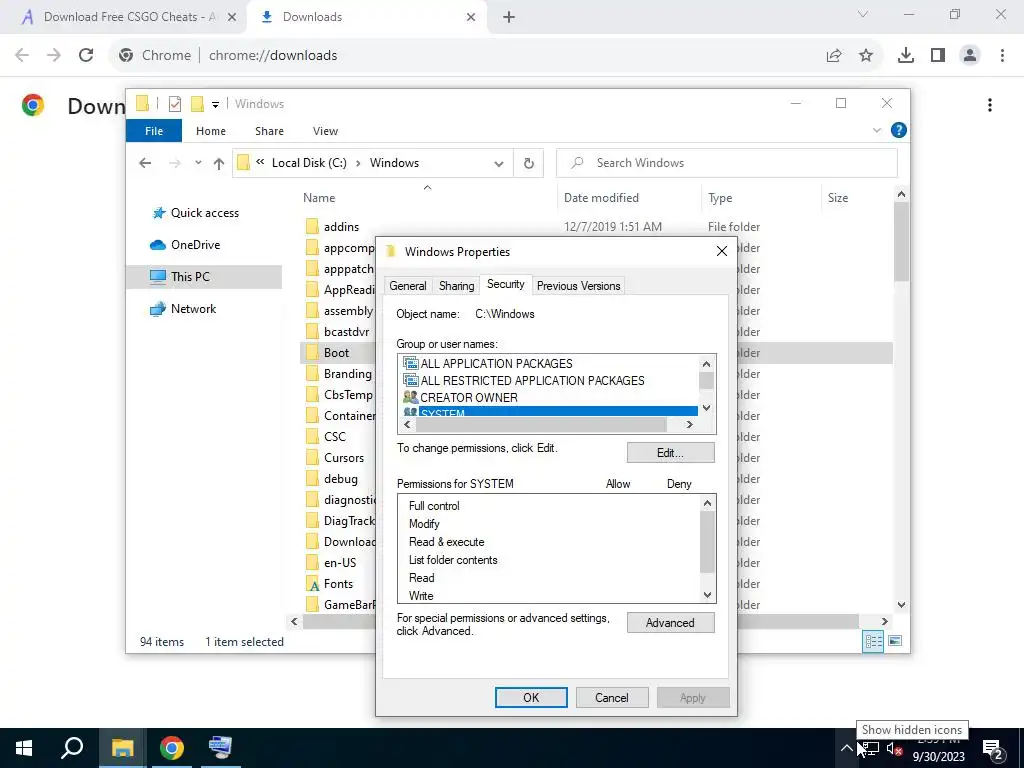Image resolution: width=1024 pixels, height=768 pixels.
Task: Expand breadcrumb arrow after Local Disk (C:)
Action: (359, 163)
